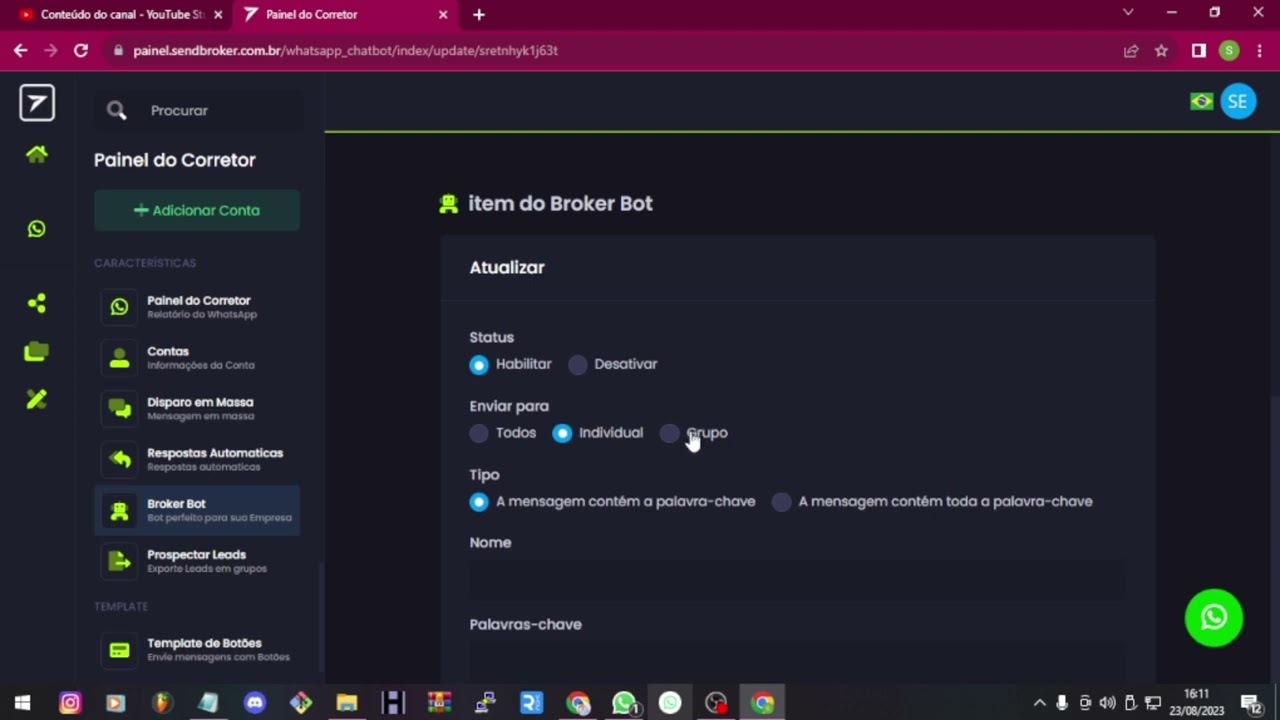Open notification center in taskbar

pos(1250,703)
